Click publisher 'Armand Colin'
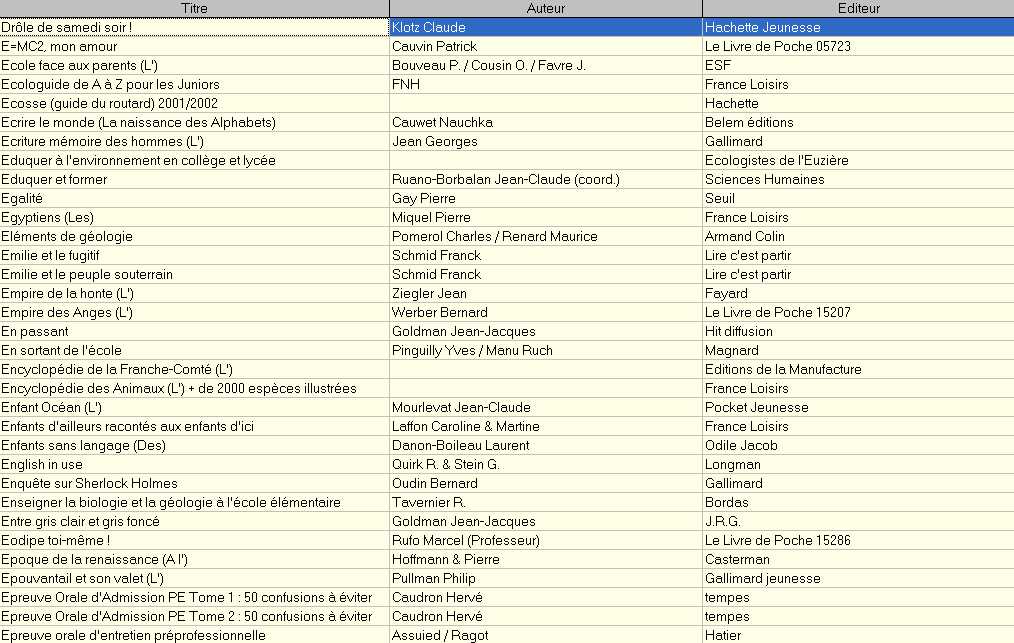This screenshot has width=1014, height=643. coord(744,236)
